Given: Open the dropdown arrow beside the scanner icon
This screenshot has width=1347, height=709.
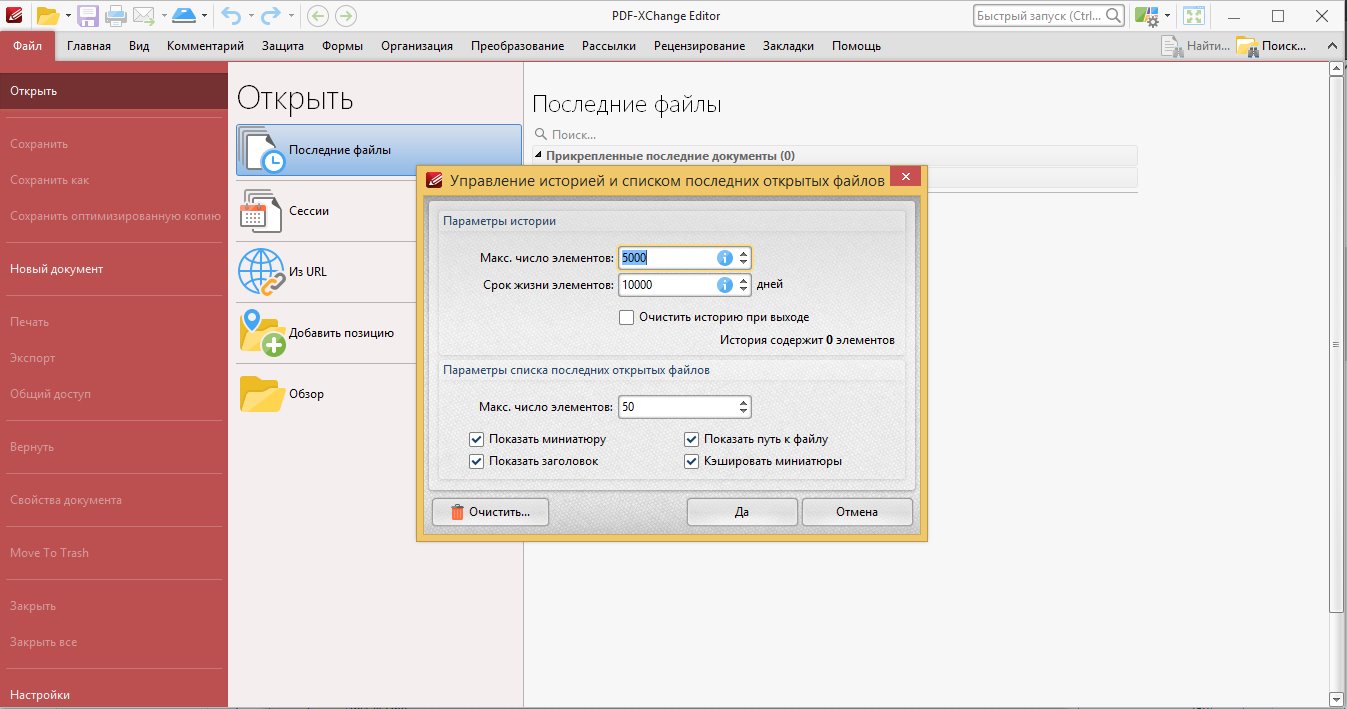Looking at the screenshot, I should pos(204,16).
